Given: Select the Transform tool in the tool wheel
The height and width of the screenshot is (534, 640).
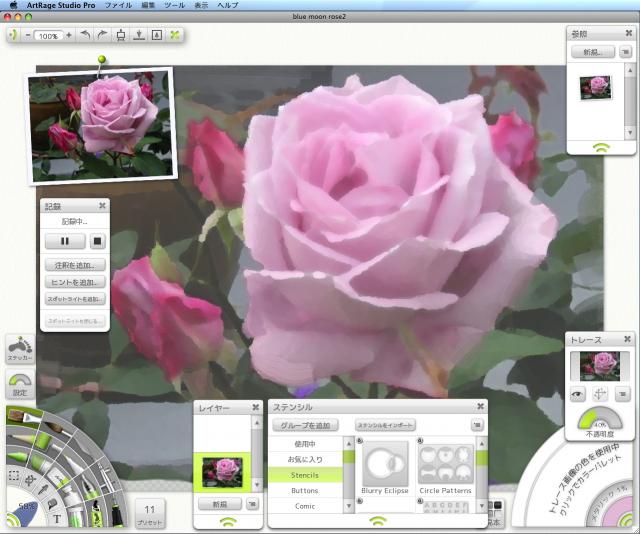Looking at the screenshot, I should tap(30, 480).
